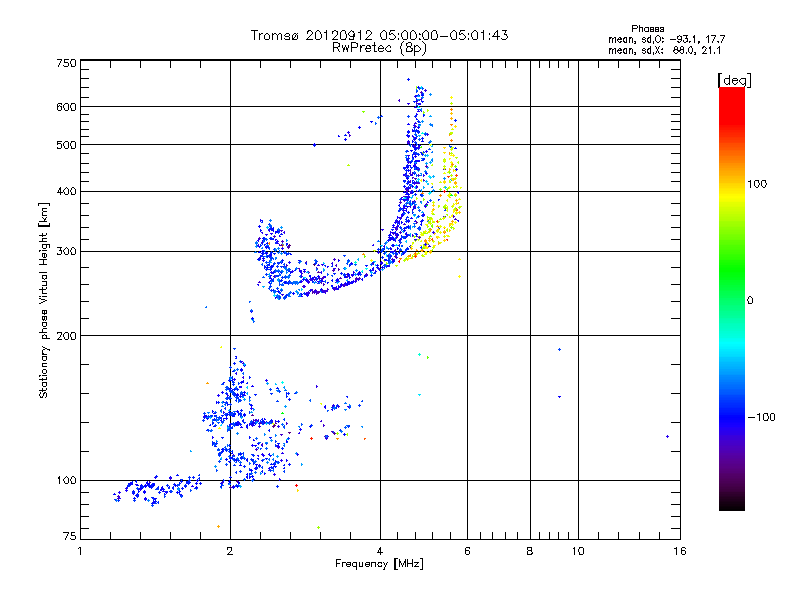The width and height of the screenshot is (800, 600).
Task: Click the blue E-layer trace near 100 km
Action: pos(157,489)
